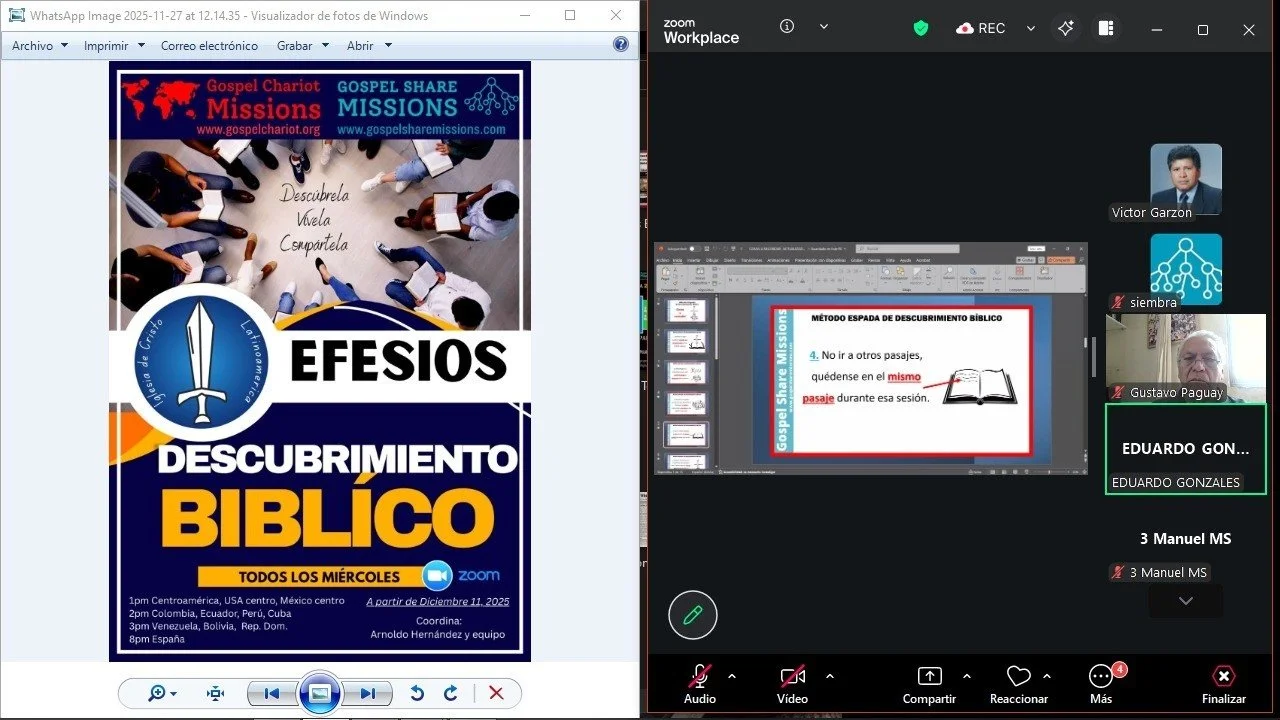
Task: Open the Archivo menu in photo viewer
Action: [x=40, y=45]
